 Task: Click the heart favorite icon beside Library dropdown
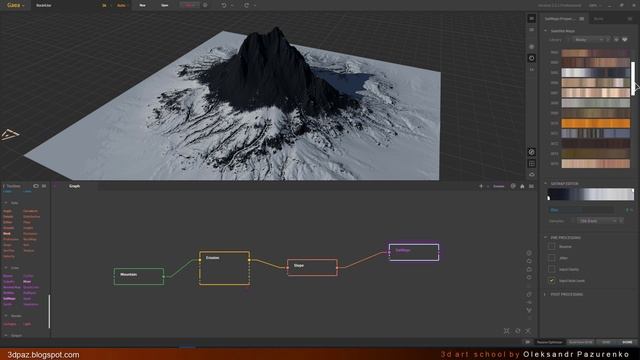pyautogui.click(x=624, y=40)
